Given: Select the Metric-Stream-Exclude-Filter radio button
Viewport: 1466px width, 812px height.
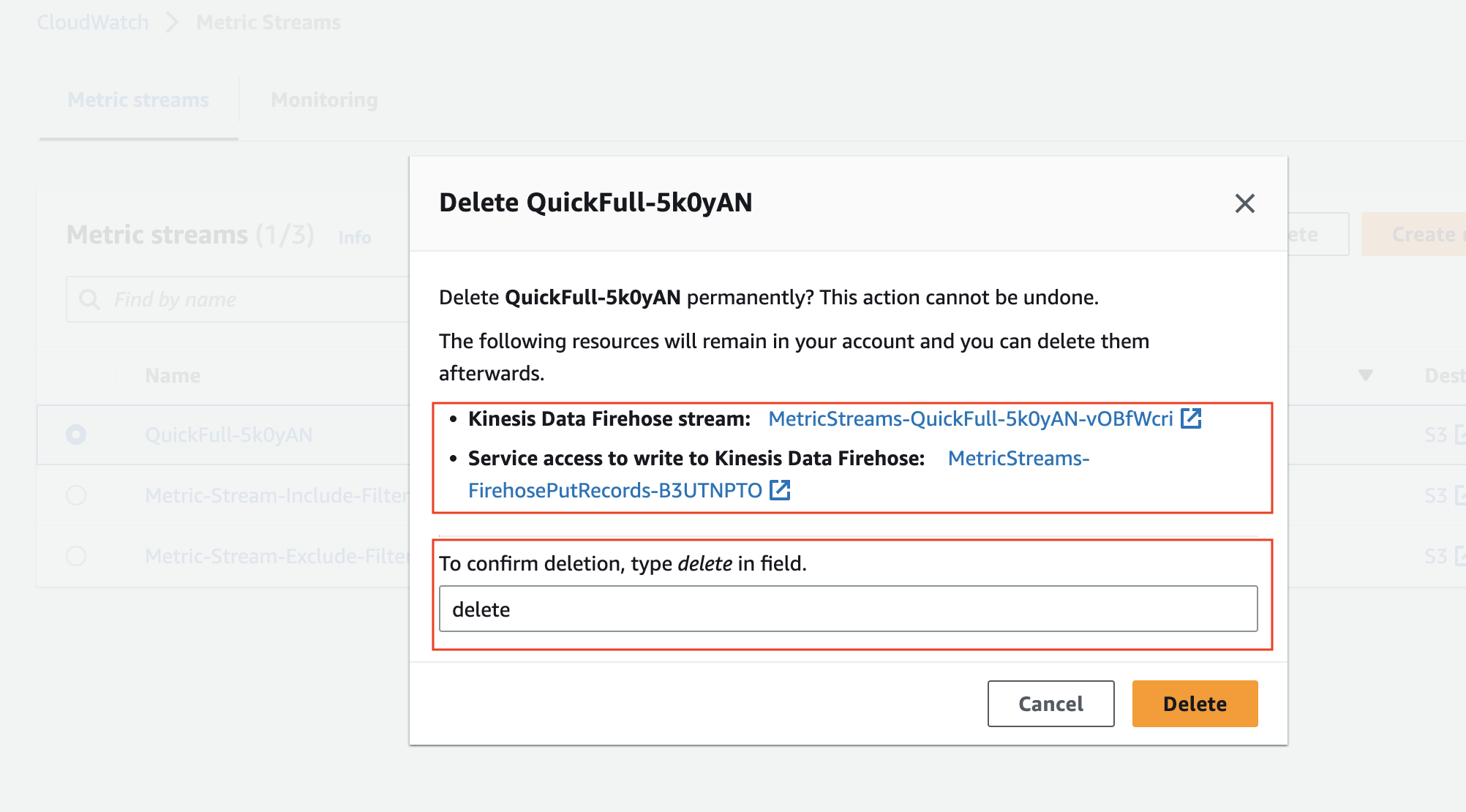Looking at the screenshot, I should 76,556.
